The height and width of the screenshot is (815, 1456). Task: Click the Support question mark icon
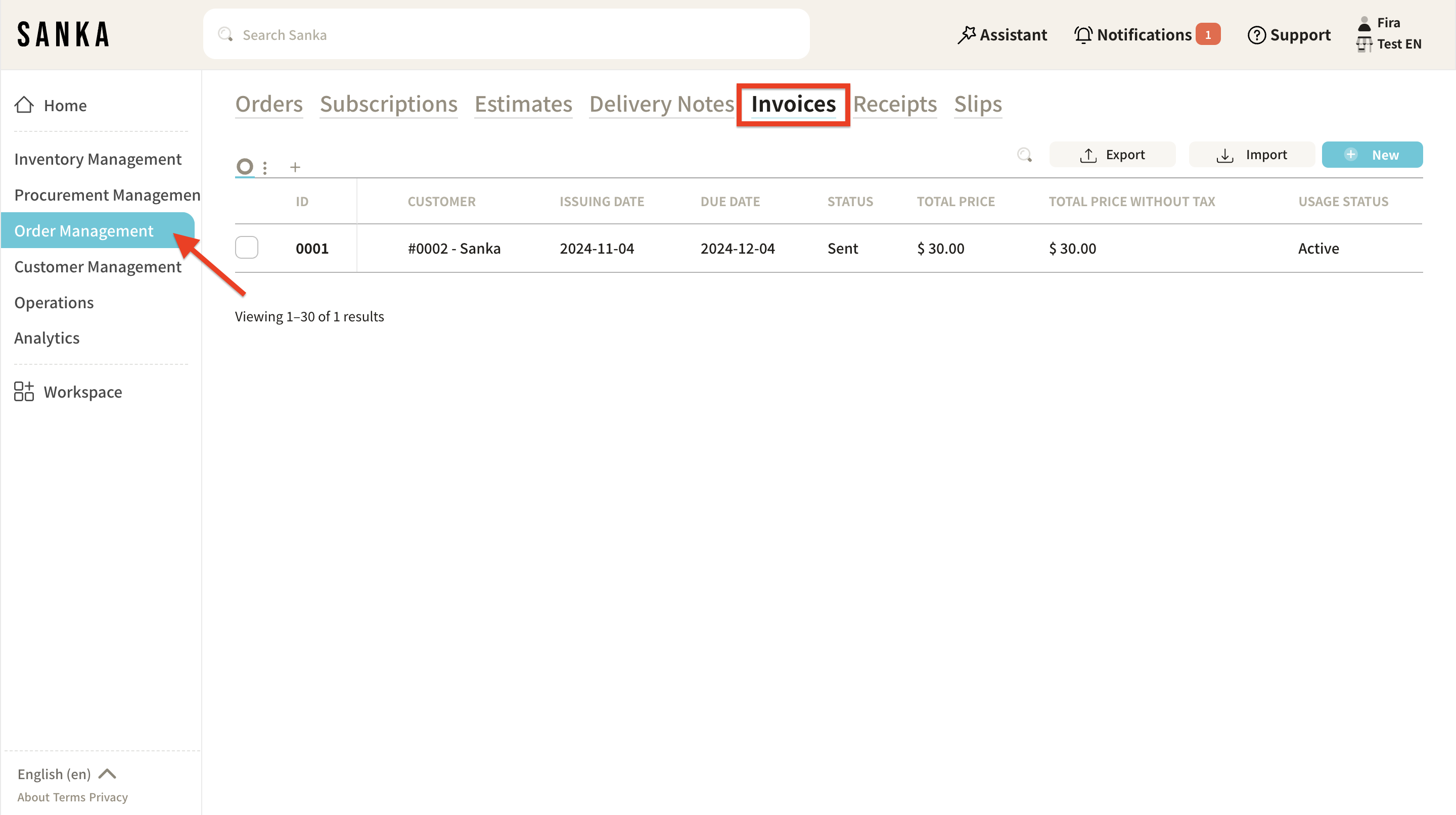tap(1256, 35)
